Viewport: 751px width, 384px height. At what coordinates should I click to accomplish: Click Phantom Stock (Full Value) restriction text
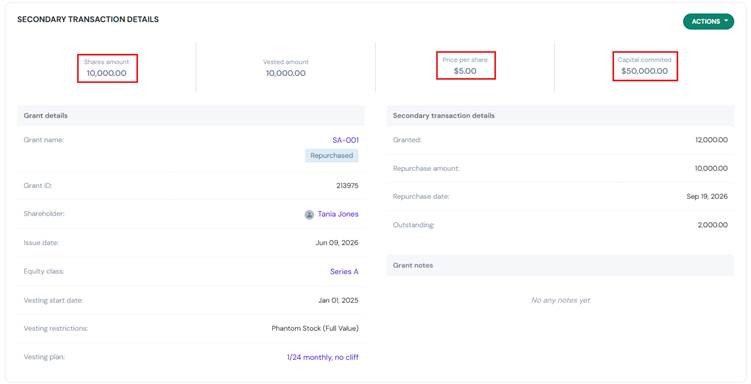[x=315, y=328]
